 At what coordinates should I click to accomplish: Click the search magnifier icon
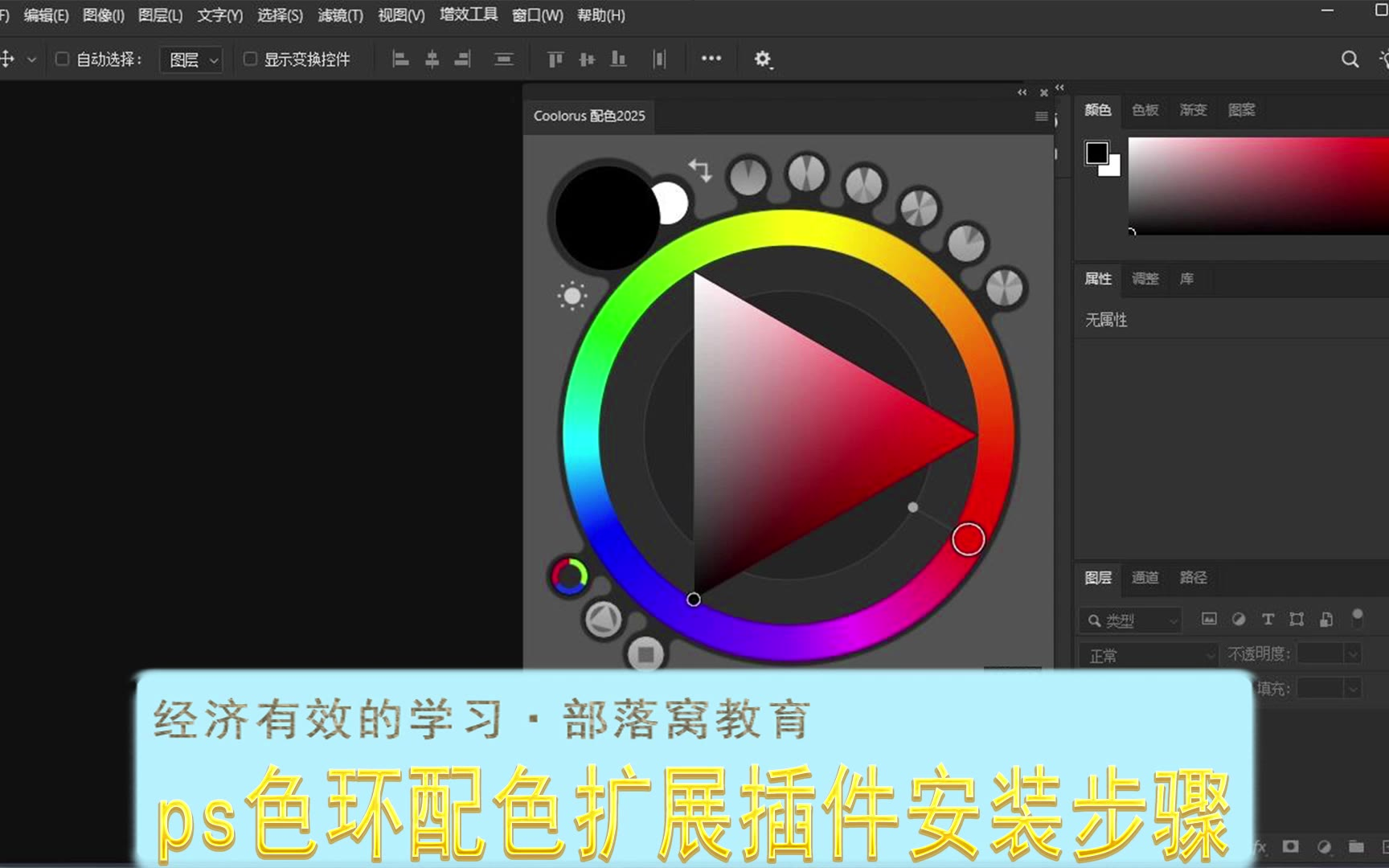1350,59
